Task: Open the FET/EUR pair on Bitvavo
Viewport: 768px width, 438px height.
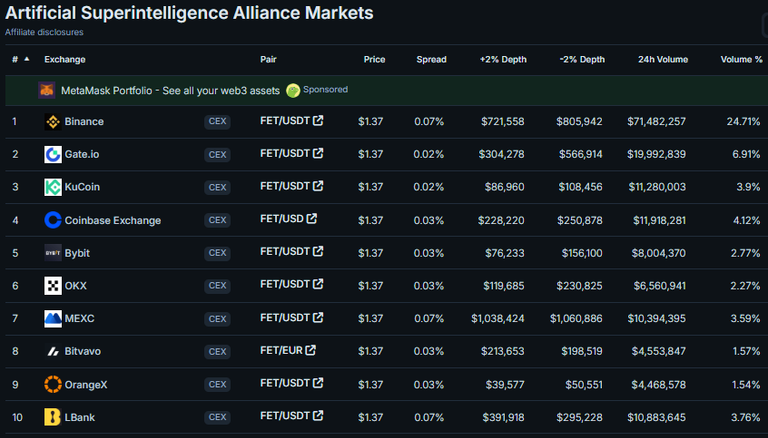Action: (282, 350)
